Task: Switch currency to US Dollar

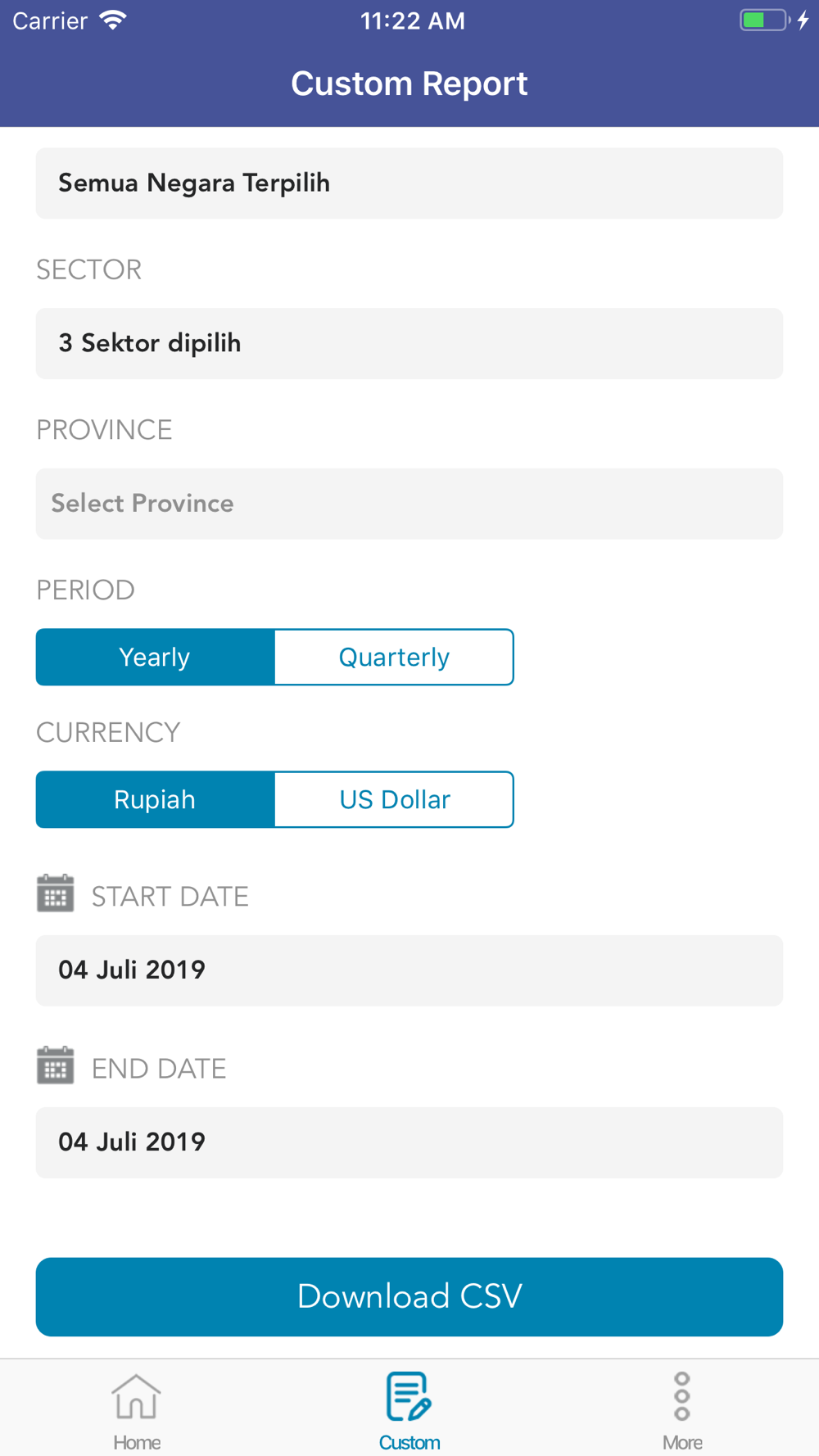Action: [x=394, y=799]
